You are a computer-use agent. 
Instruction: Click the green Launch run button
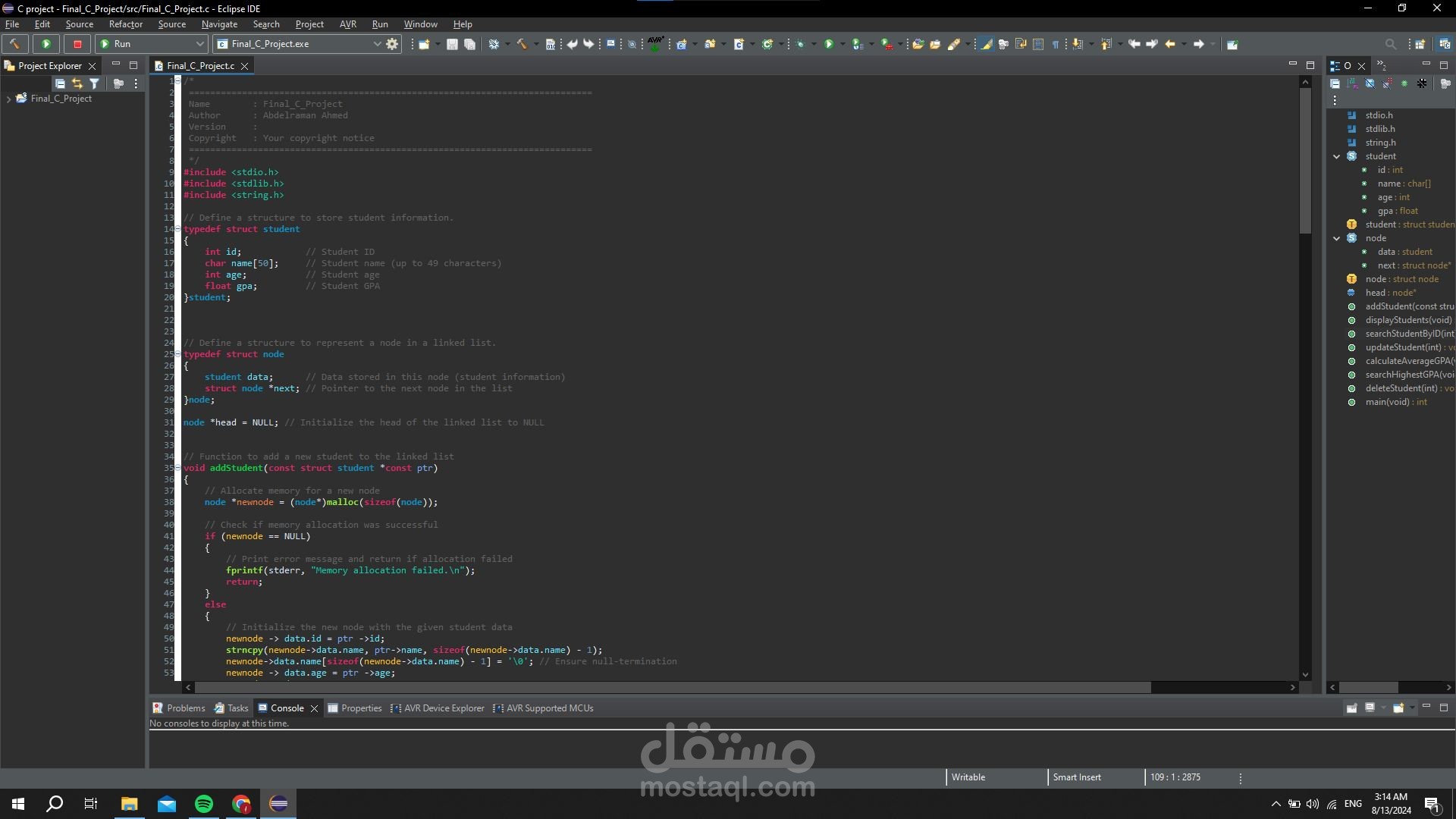(x=46, y=44)
